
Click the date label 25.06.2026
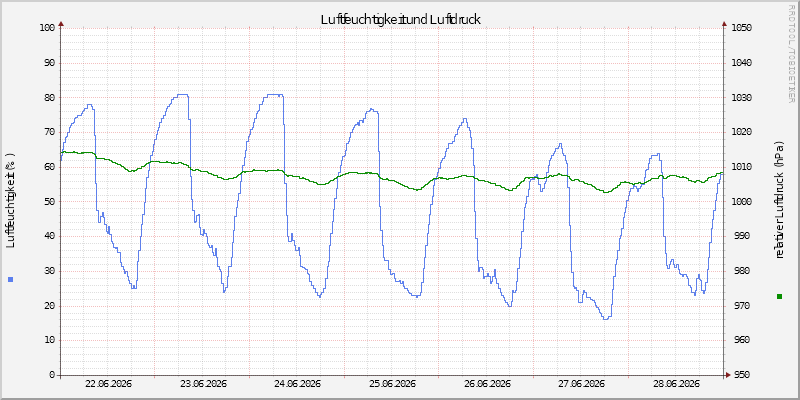point(392,384)
